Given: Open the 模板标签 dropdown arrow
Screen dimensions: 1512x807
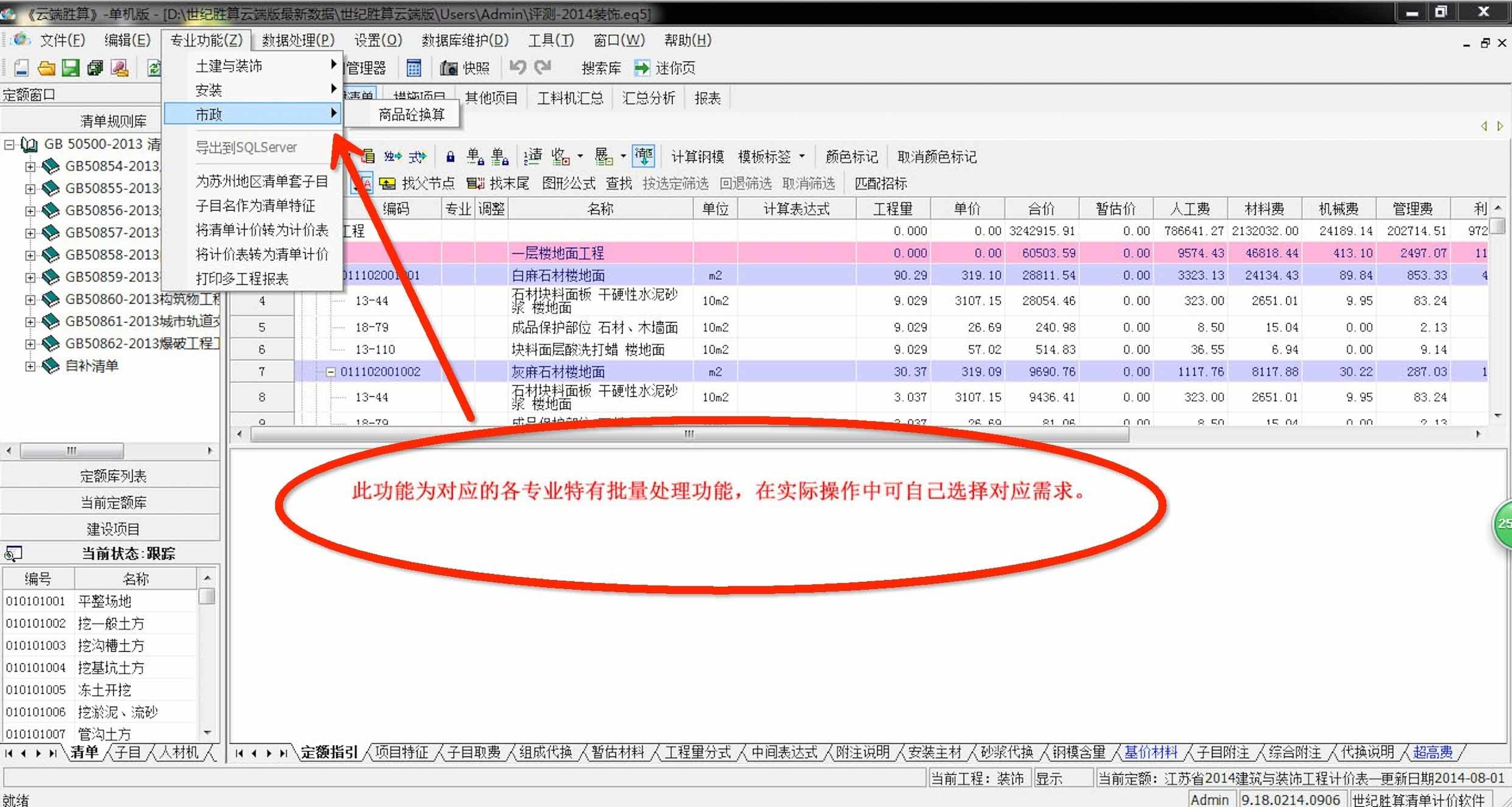Looking at the screenshot, I should click(x=802, y=156).
